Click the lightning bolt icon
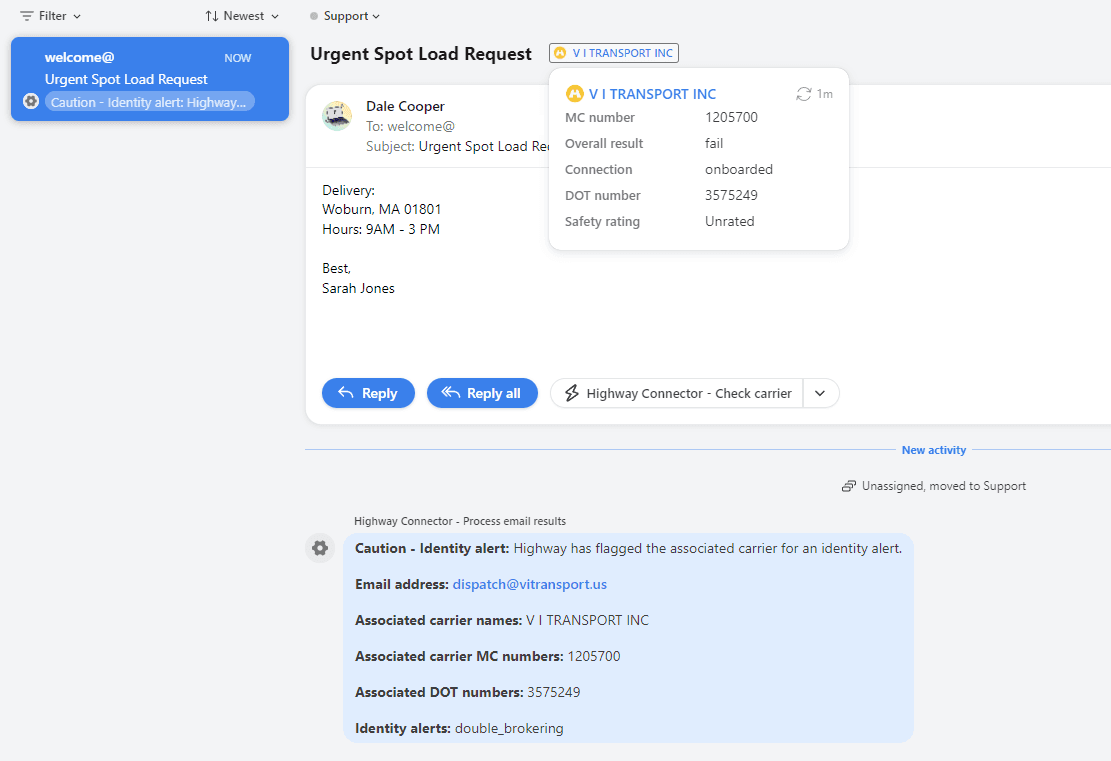Screen dimensions: 1111x761 [572, 393]
